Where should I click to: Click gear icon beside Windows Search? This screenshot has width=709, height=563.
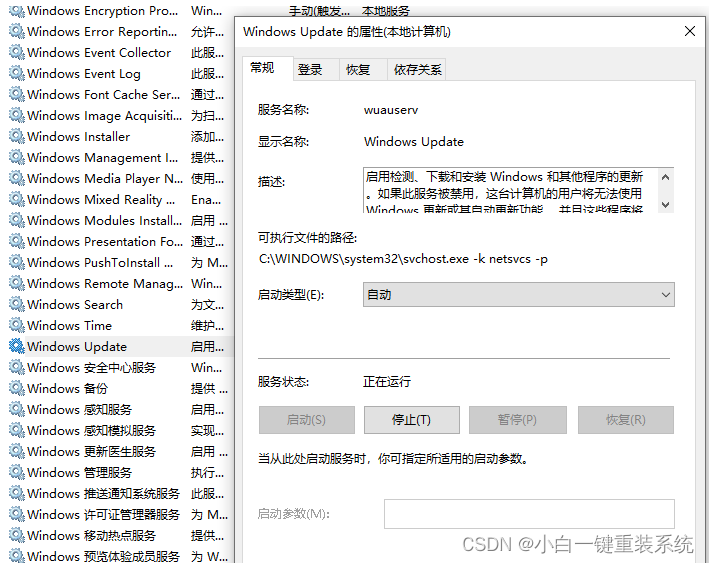tap(17, 304)
